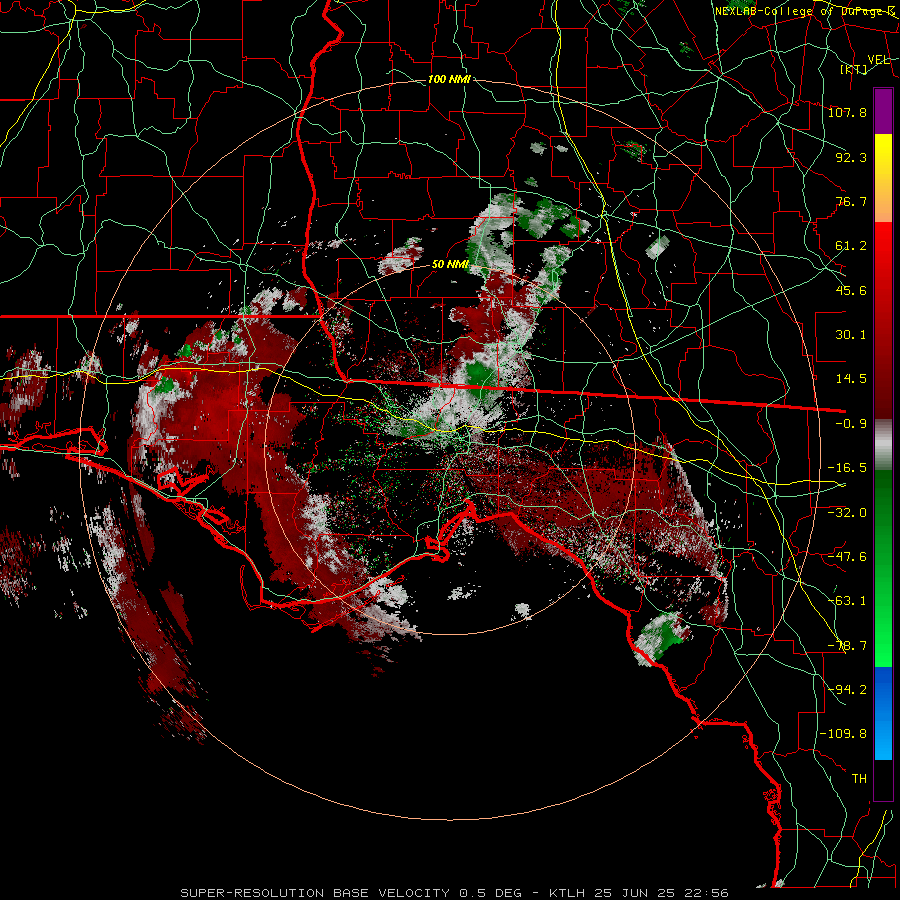Click the 100 NMI range ring label

pos(449,79)
